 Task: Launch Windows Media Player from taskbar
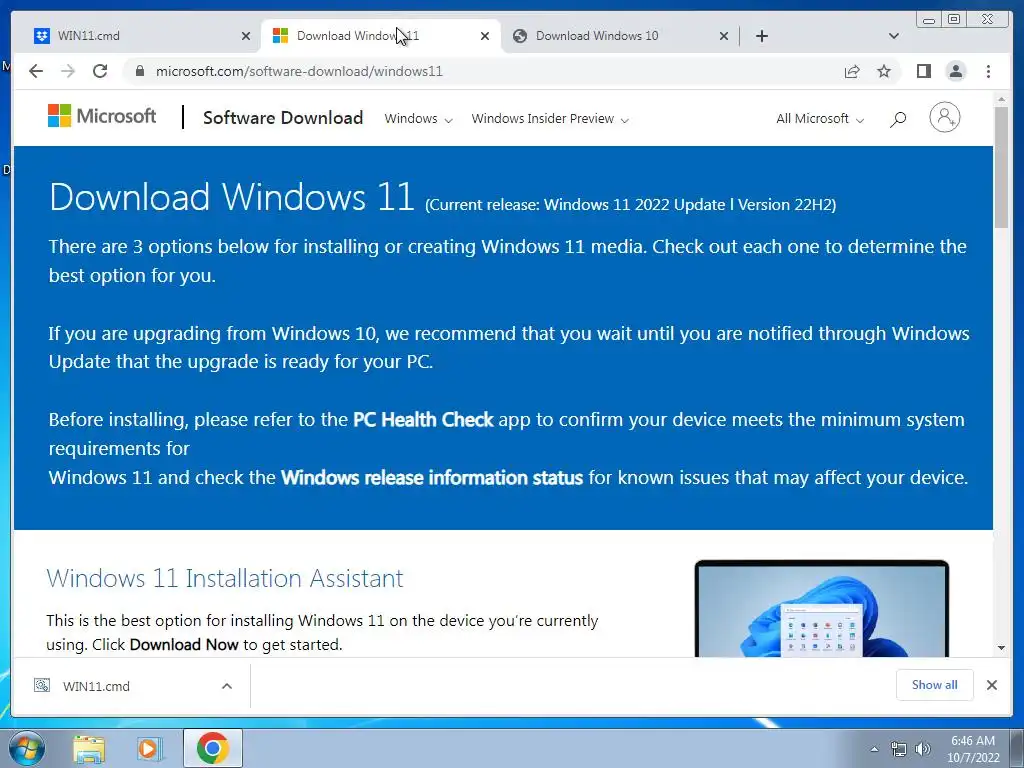[149, 749]
